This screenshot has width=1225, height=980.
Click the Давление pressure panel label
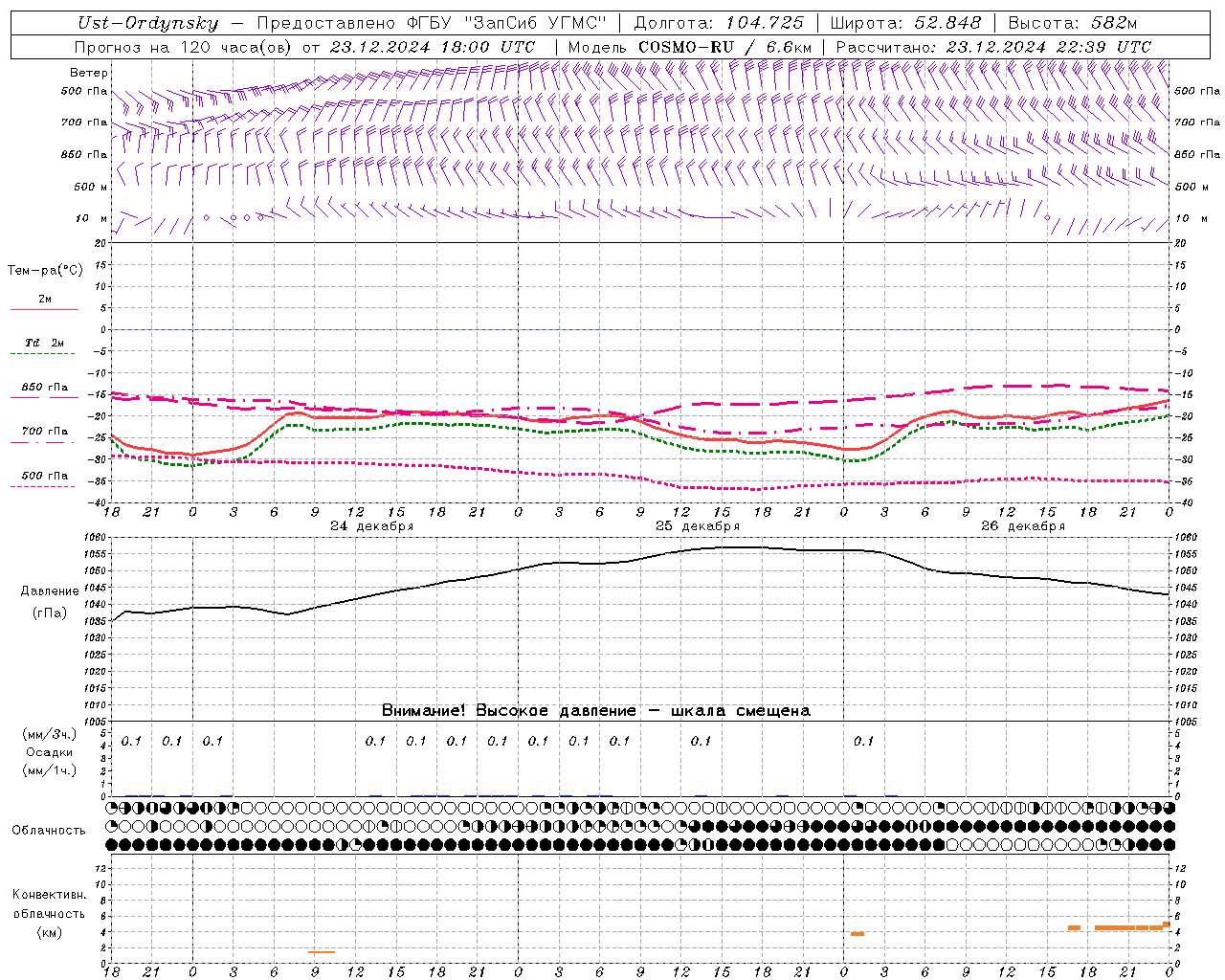tap(50, 591)
